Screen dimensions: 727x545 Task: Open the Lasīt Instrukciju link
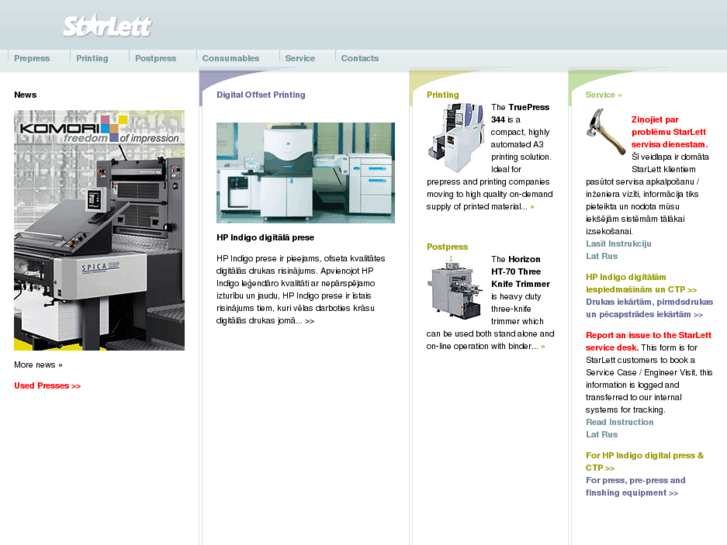point(619,244)
